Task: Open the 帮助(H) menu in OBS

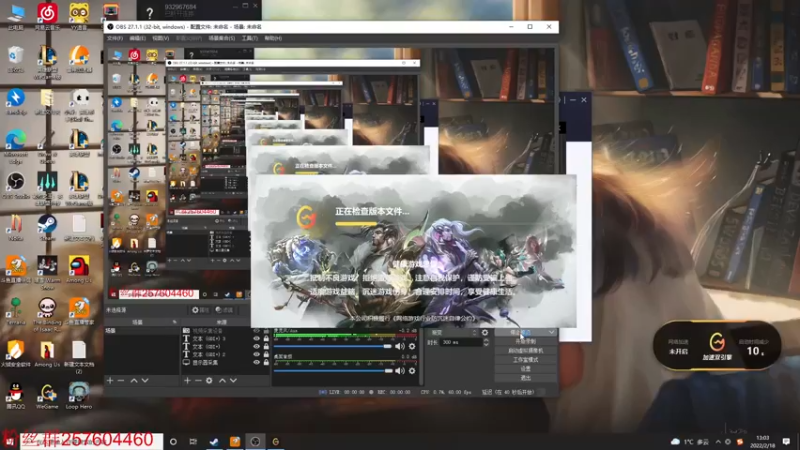Action: tap(273, 38)
